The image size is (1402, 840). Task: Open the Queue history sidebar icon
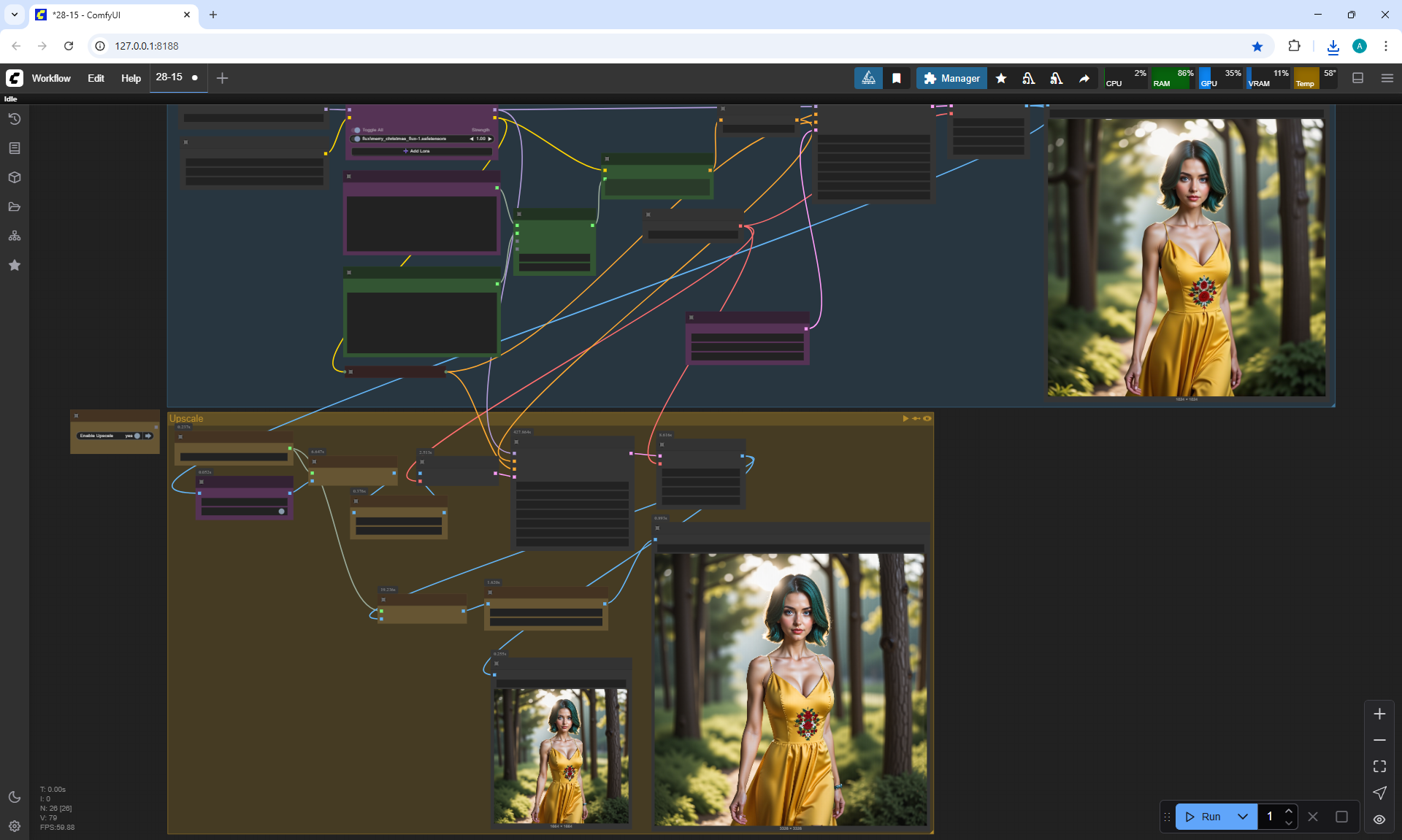(x=15, y=119)
